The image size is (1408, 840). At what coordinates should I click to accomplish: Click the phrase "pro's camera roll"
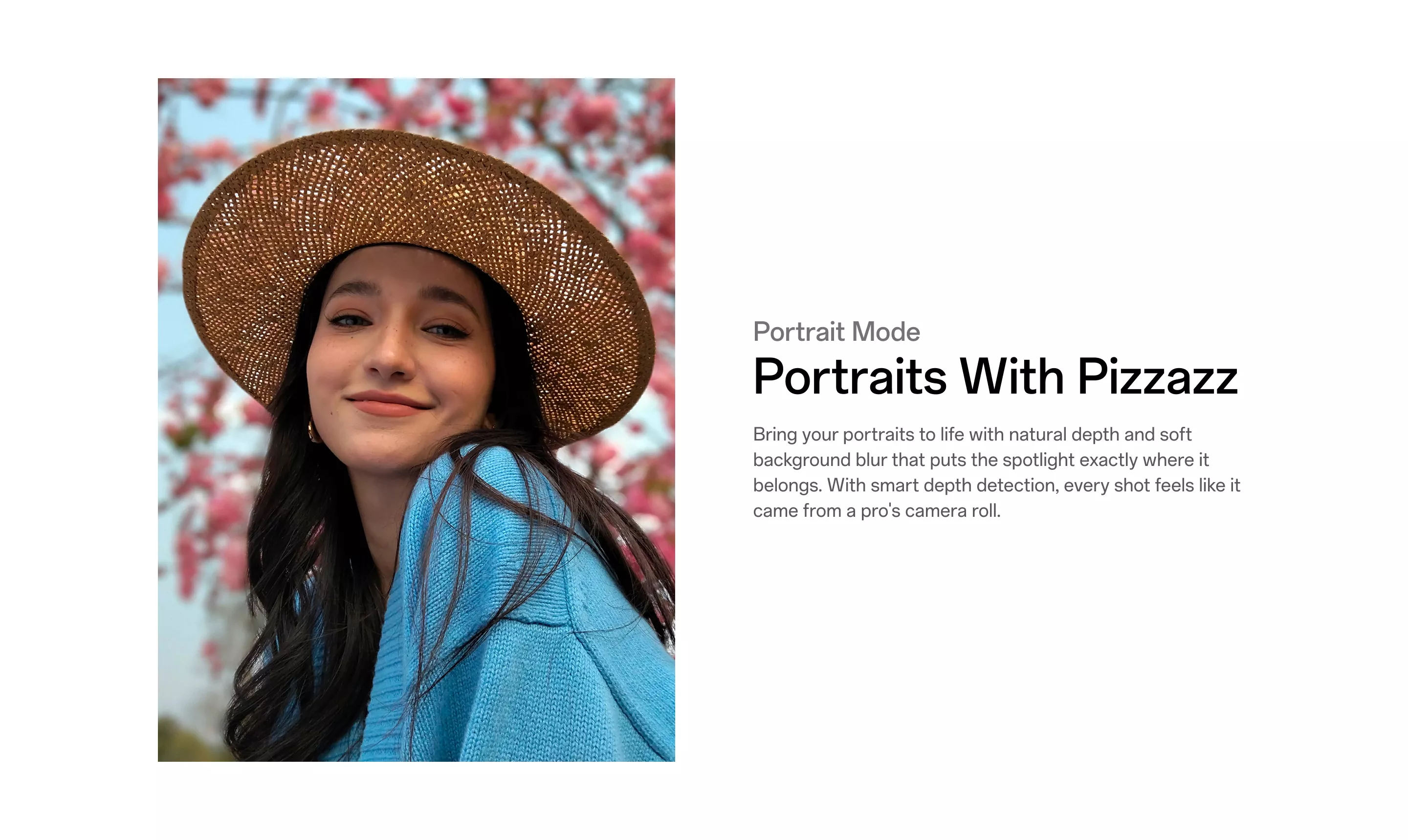click(930, 510)
